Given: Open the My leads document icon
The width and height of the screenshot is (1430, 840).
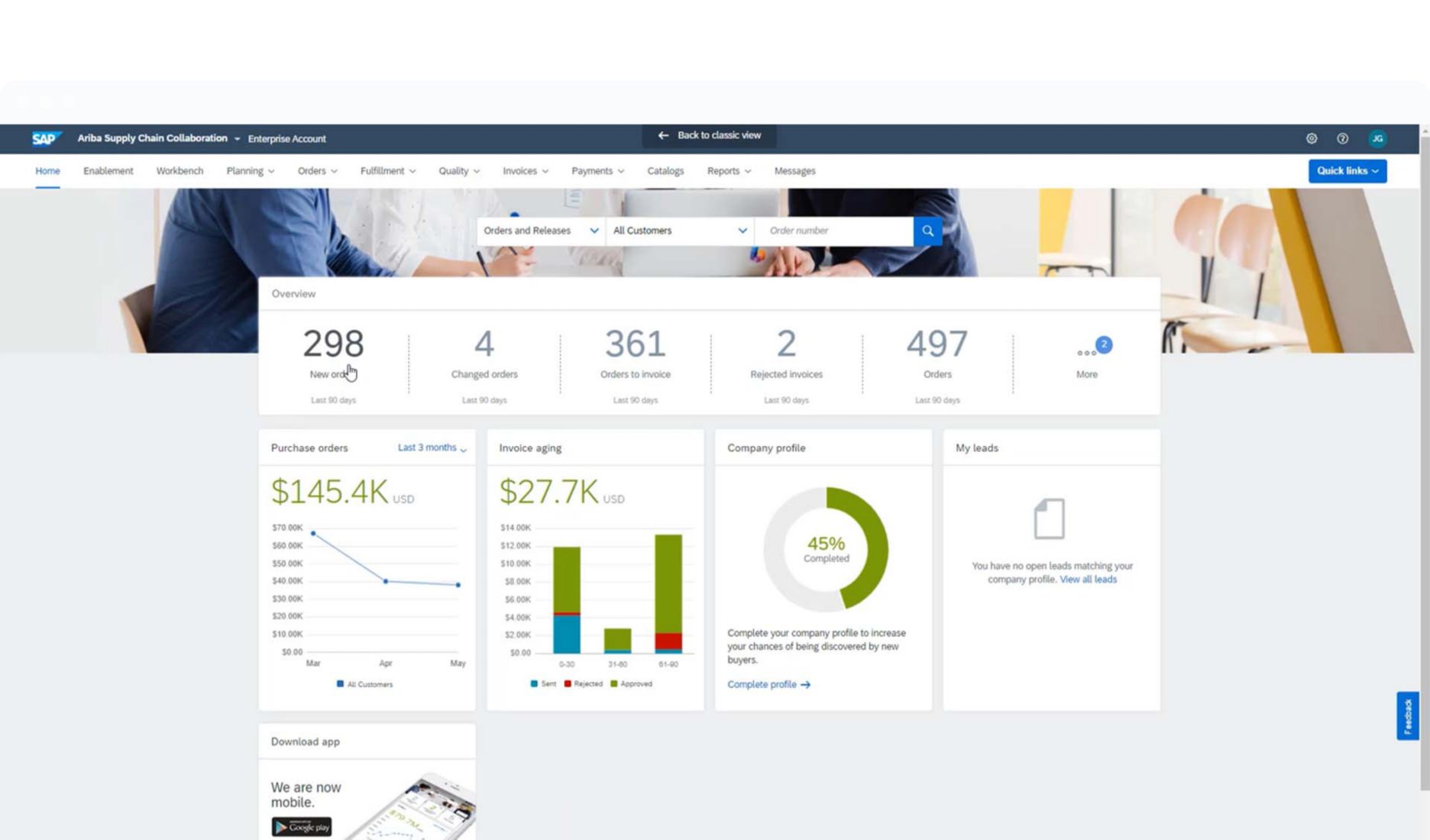Looking at the screenshot, I should point(1050,518).
